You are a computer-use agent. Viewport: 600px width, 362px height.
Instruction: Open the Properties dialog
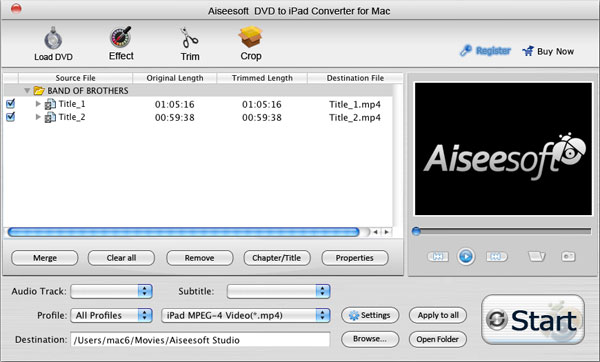click(355, 258)
